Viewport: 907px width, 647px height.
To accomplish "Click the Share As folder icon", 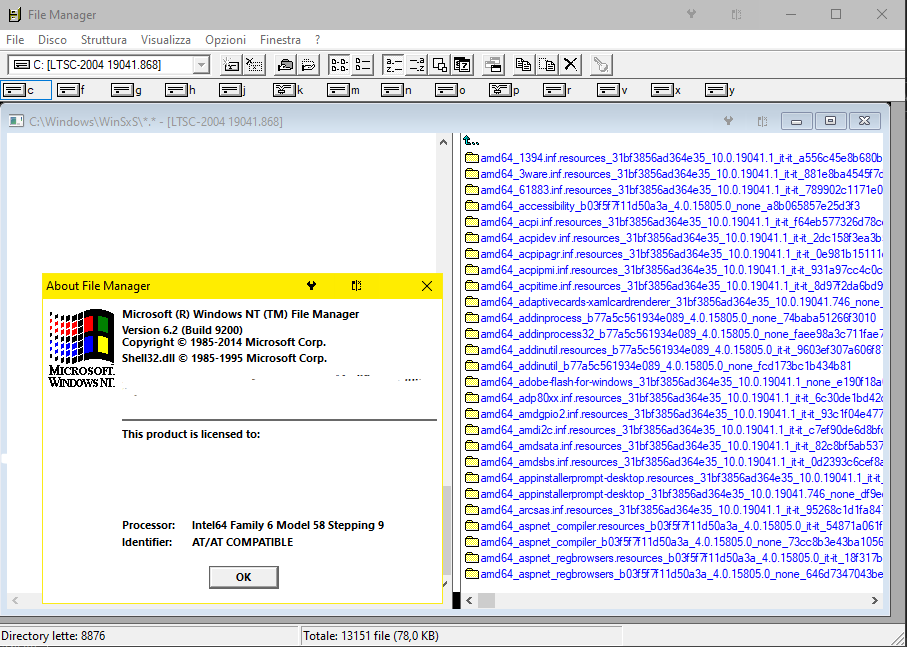I will click(285, 65).
